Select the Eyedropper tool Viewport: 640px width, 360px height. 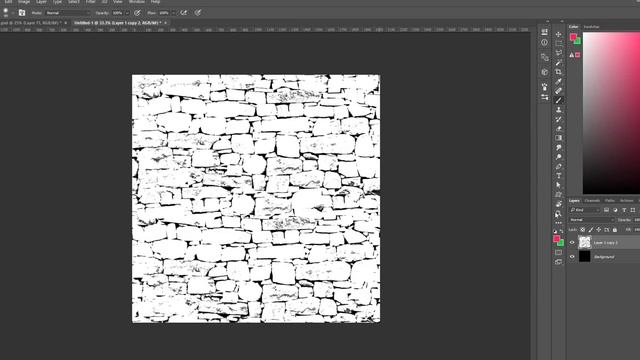tap(558, 81)
